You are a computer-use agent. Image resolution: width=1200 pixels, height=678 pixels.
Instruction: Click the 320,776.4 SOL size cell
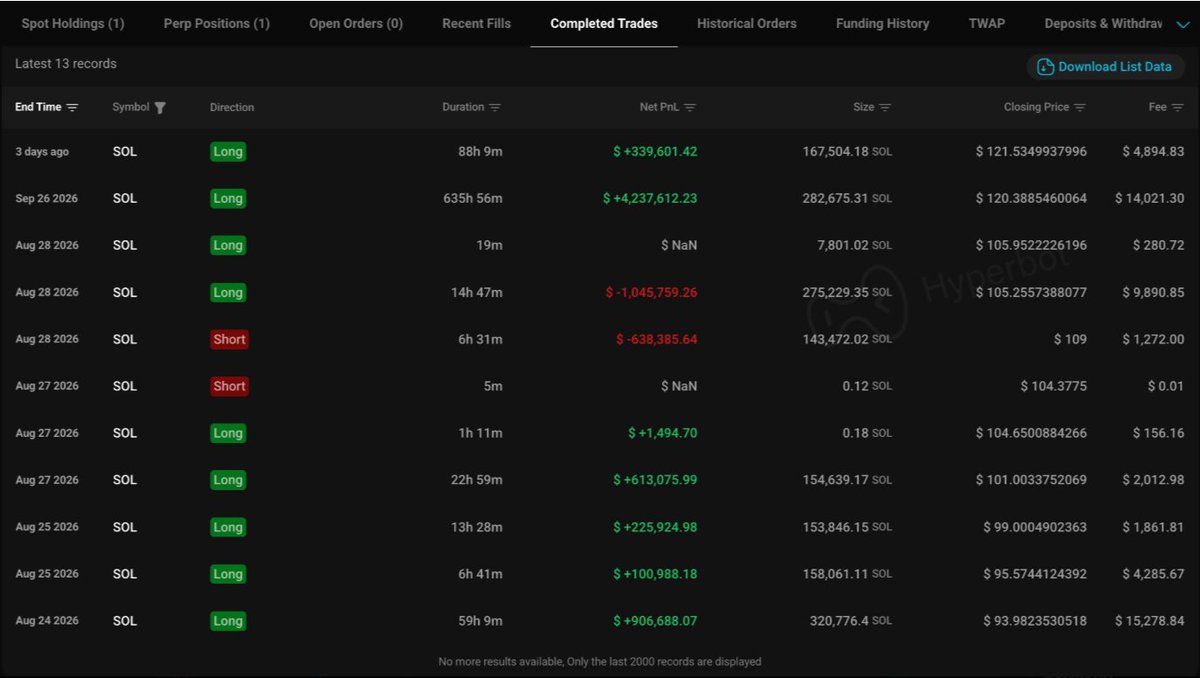point(851,621)
